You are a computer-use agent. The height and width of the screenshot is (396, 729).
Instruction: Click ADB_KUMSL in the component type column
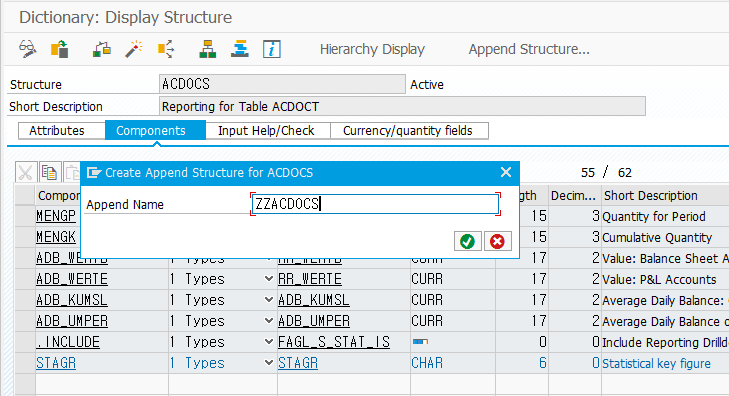tap(314, 300)
